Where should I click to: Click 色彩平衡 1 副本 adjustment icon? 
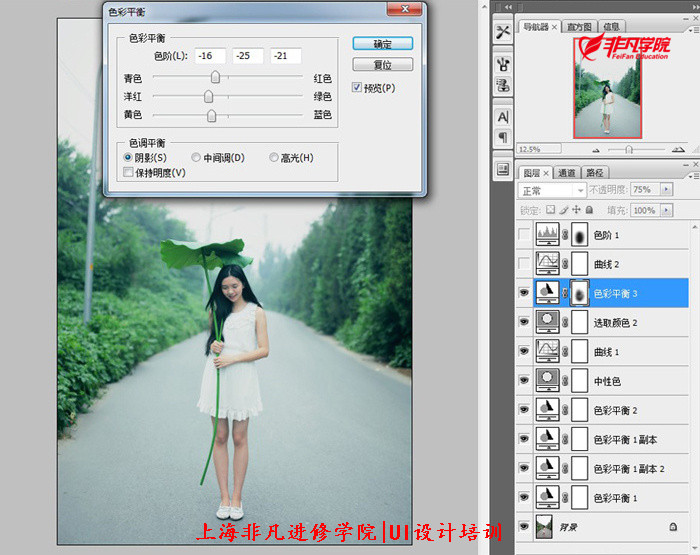click(547, 439)
